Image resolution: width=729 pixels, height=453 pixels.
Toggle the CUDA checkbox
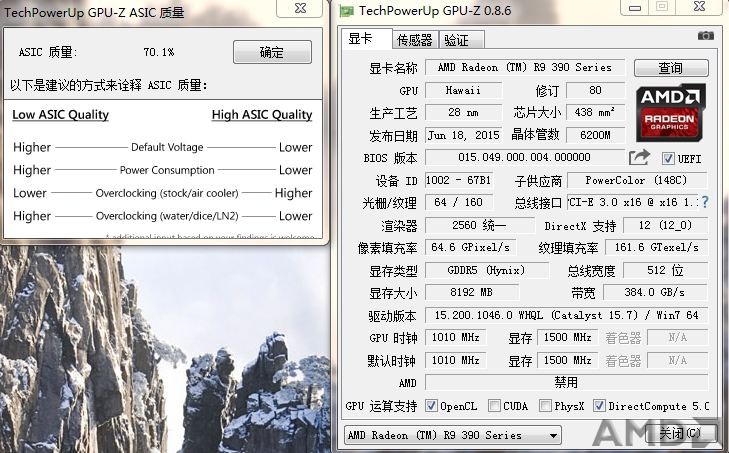[x=494, y=406]
